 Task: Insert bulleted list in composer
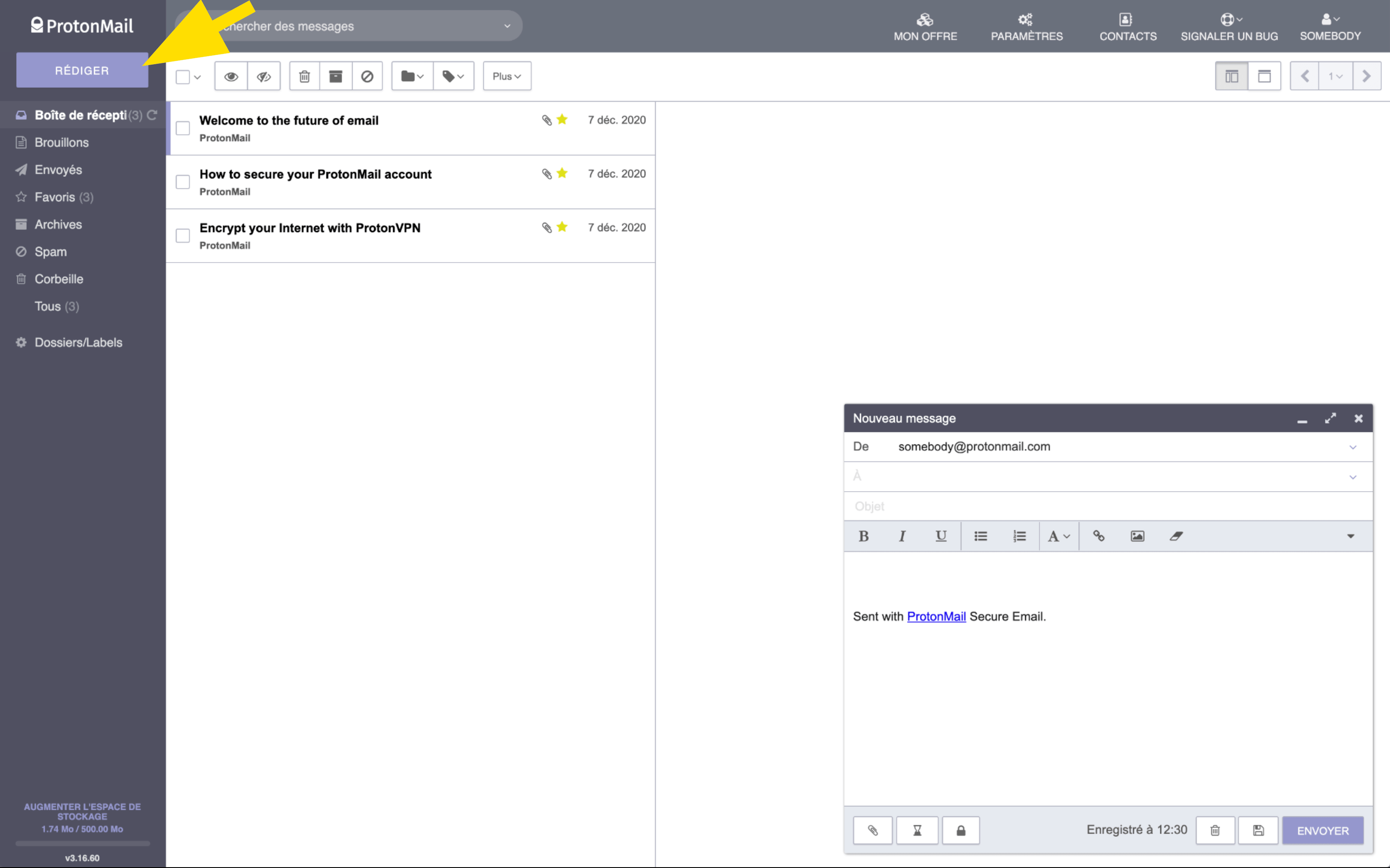pos(980,536)
